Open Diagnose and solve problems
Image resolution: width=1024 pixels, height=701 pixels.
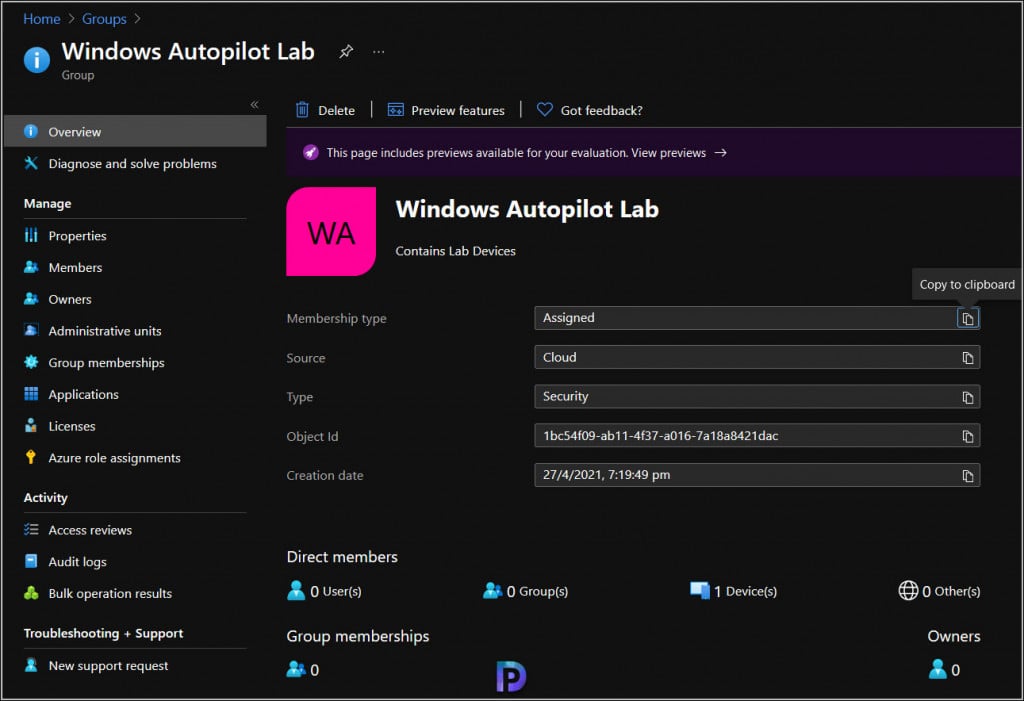[135, 163]
